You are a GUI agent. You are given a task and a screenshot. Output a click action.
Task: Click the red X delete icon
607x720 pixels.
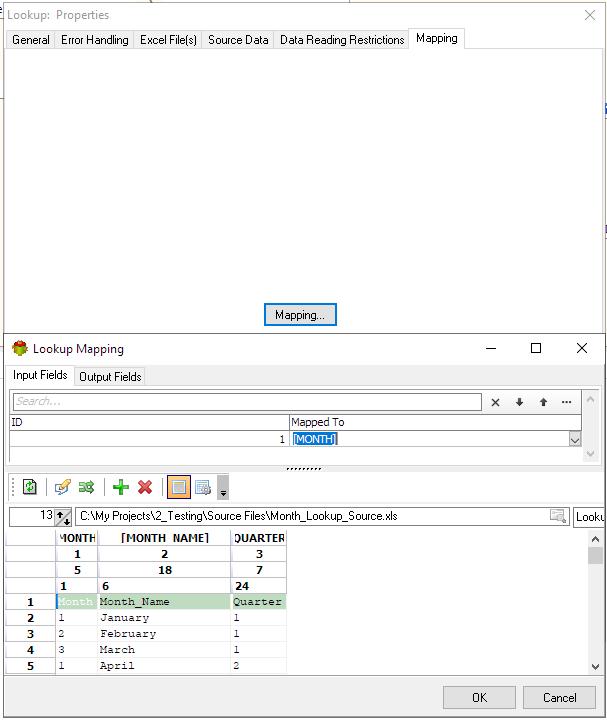coord(145,487)
